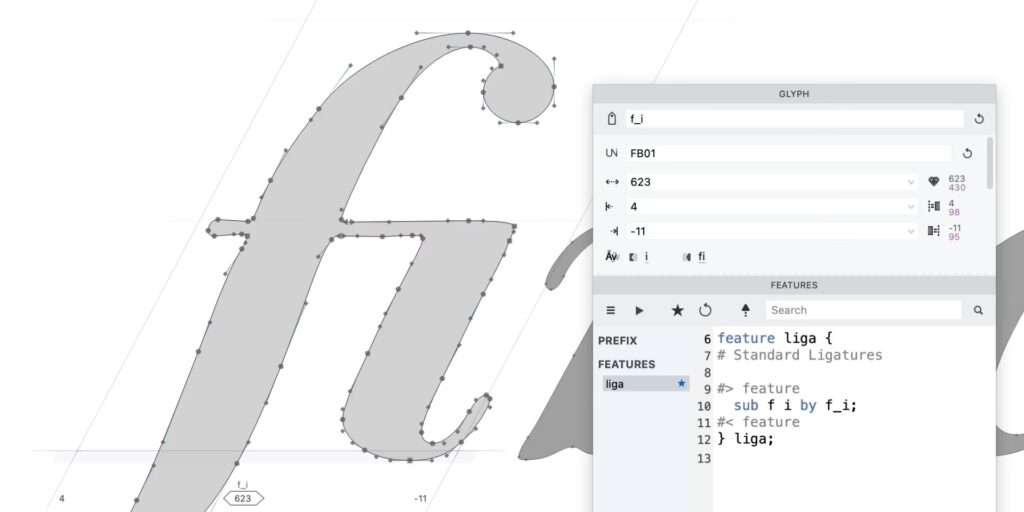Image resolution: width=1024 pixels, height=512 pixels.
Task: Click the 623 width badge below the glyph
Action: 242,498
